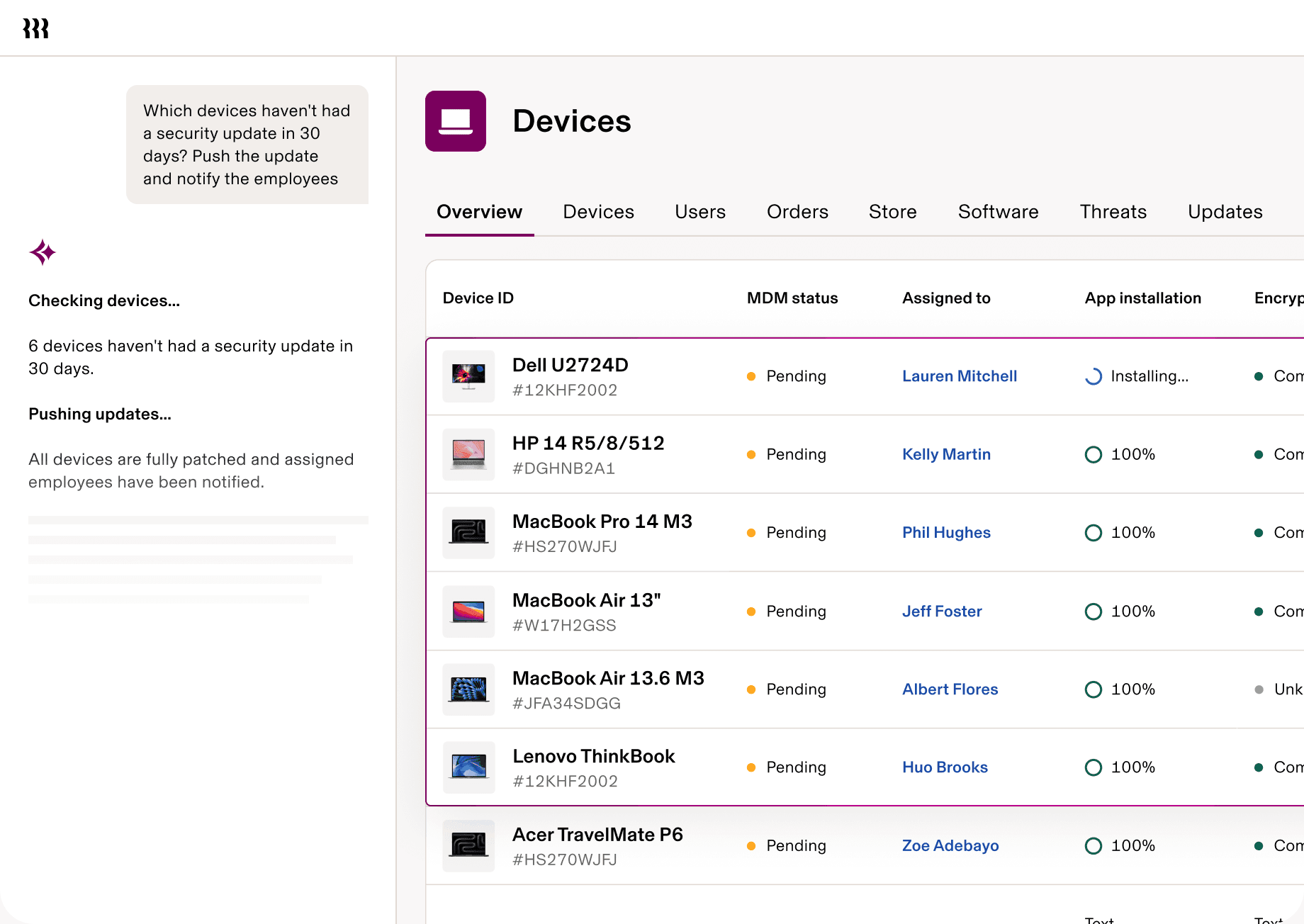Open the Lenovo ThinkBook device thumbnail
Image resolution: width=1304 pixels, height=924 pixels.
point(468,767)
